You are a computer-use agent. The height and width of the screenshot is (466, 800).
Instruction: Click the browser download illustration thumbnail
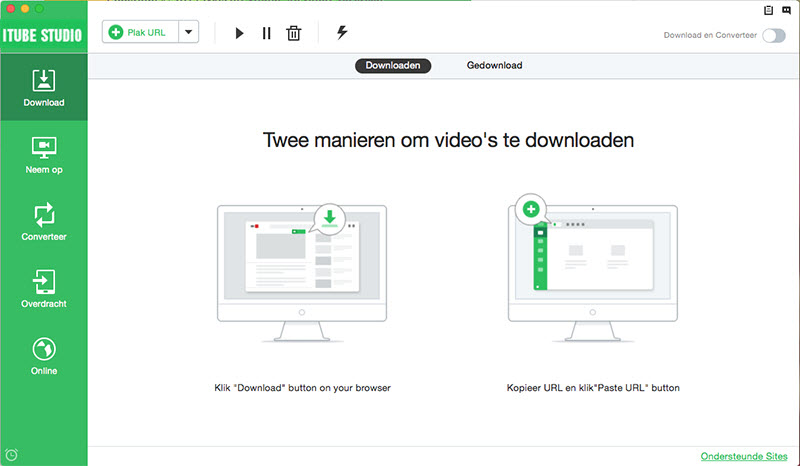pyautogui.click(x=302, y=272)
